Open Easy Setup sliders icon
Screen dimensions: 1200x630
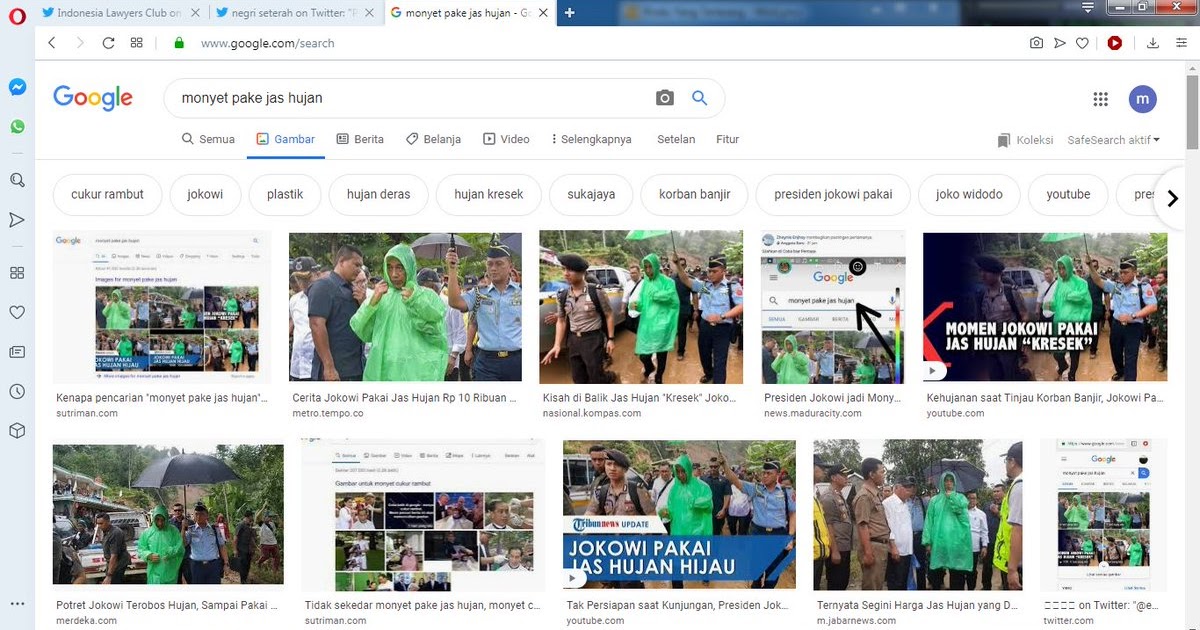click(1181, 43)
